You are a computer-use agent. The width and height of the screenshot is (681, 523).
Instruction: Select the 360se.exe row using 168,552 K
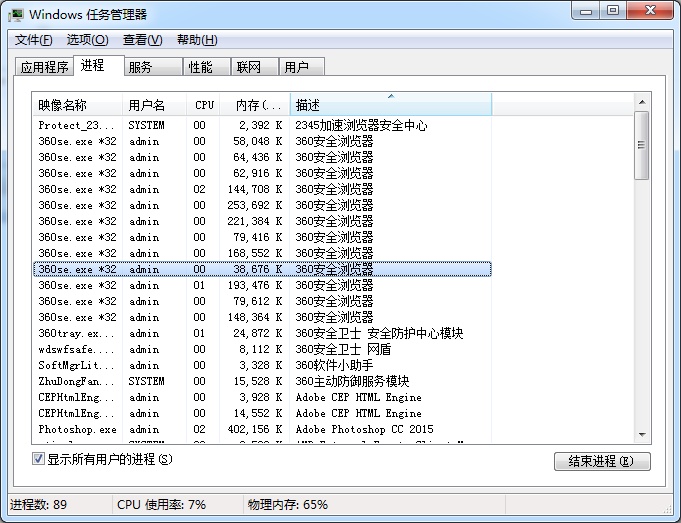[x=262, y=253]
